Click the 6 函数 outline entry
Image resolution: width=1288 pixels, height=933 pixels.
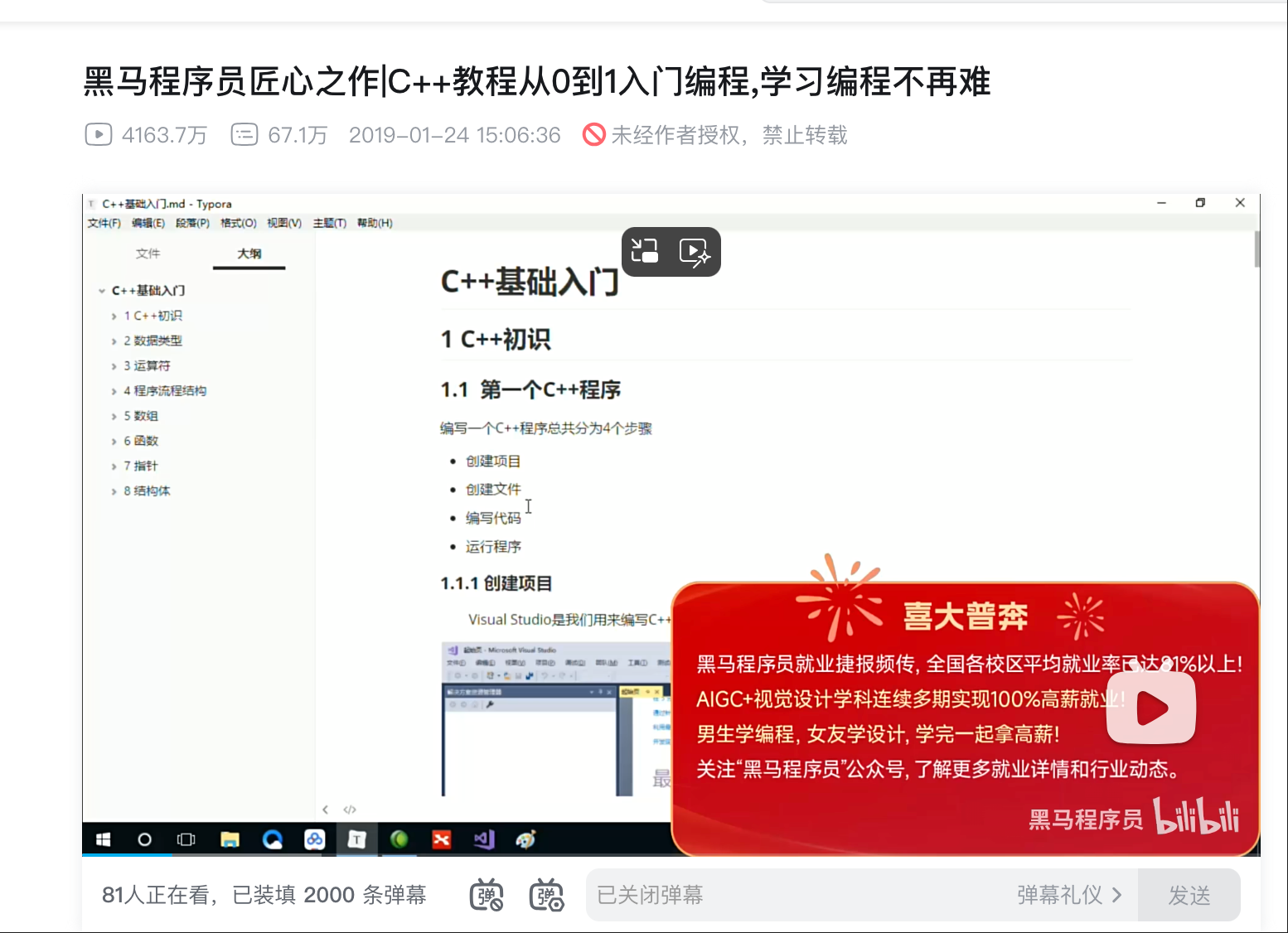click(x=141, y=441)
